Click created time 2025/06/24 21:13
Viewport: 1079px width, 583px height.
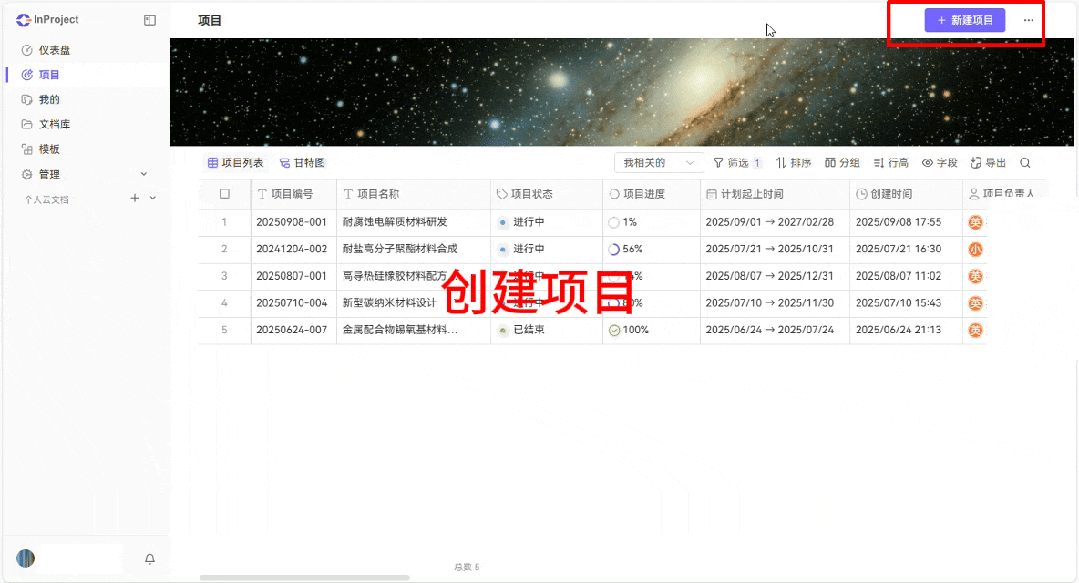898,330
